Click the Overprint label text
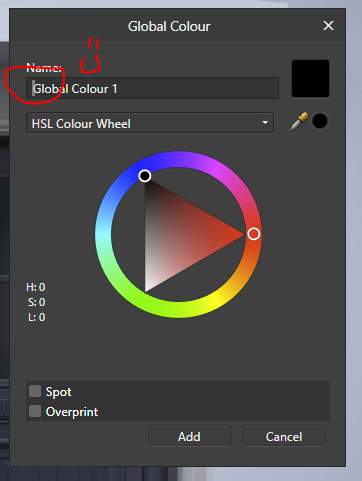The width and height of the screenshot is (362, 481). [72, 412]
